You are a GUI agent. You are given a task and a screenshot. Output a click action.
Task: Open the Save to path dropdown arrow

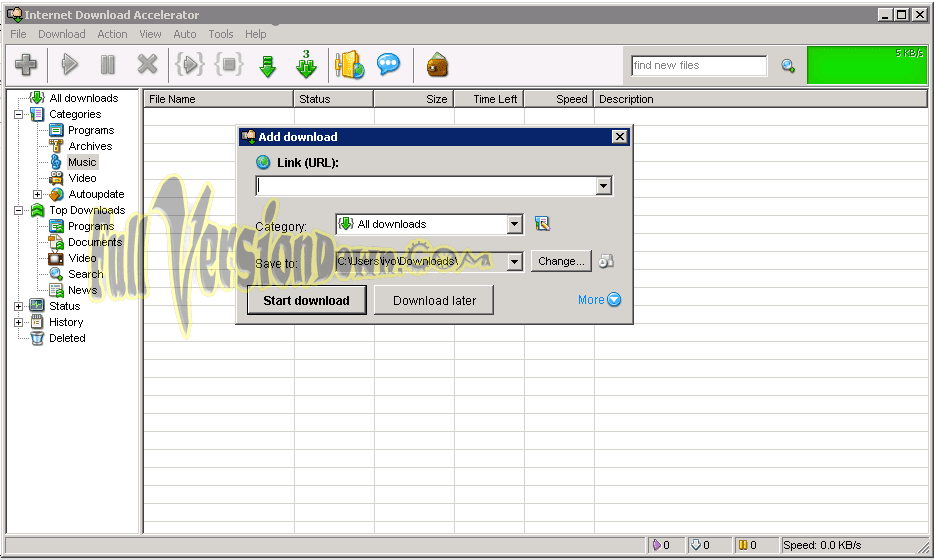[515, 262]
